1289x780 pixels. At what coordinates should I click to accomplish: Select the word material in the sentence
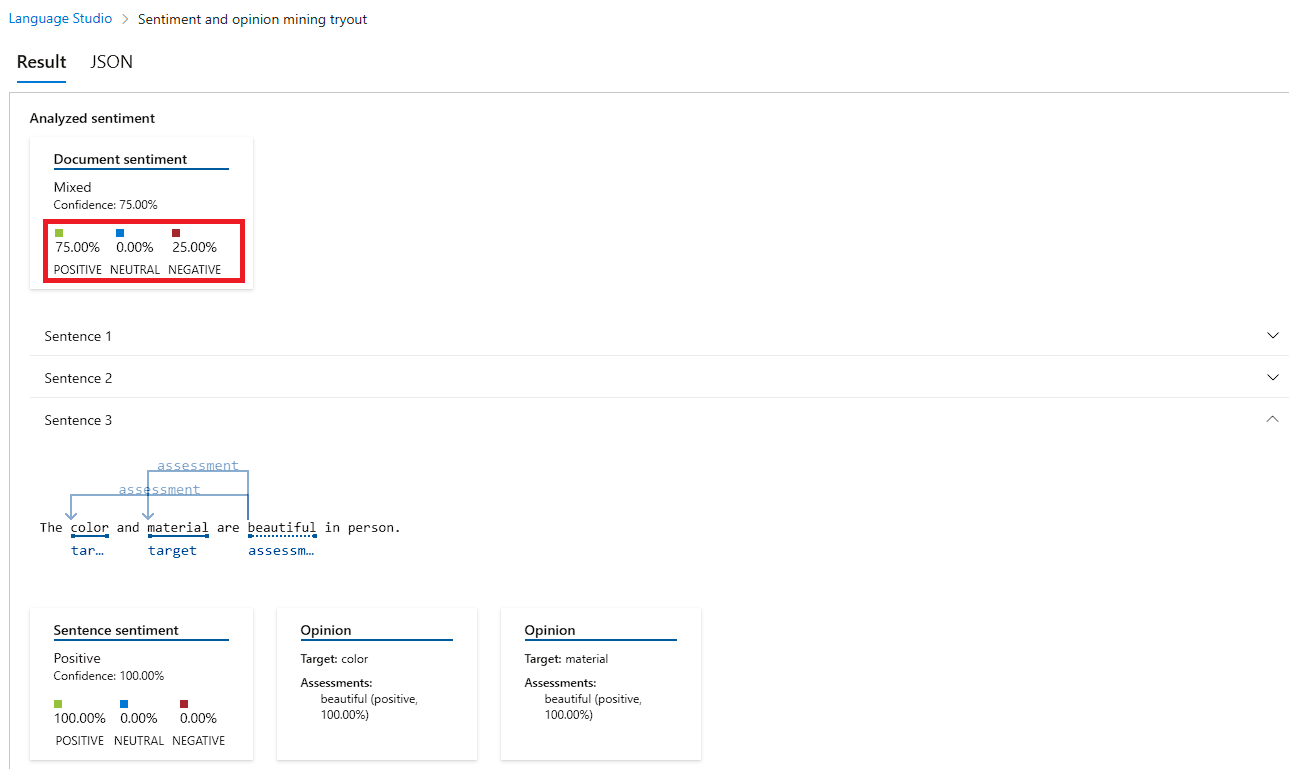click(178, 527)
